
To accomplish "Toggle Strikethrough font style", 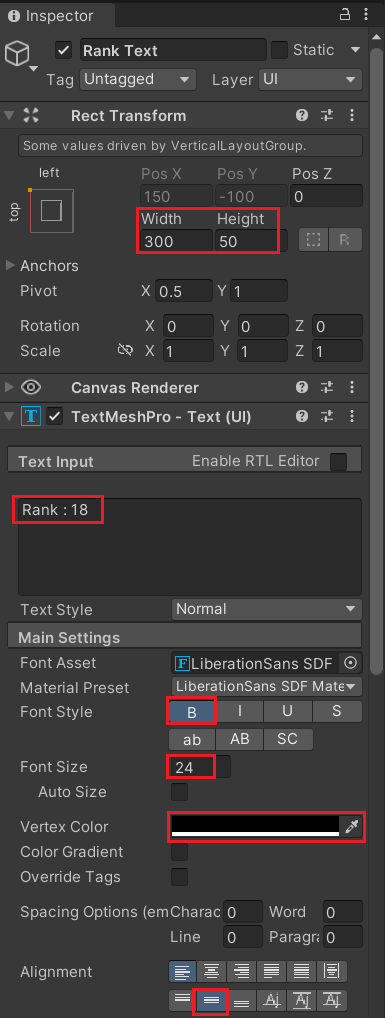I will [337, 712].
